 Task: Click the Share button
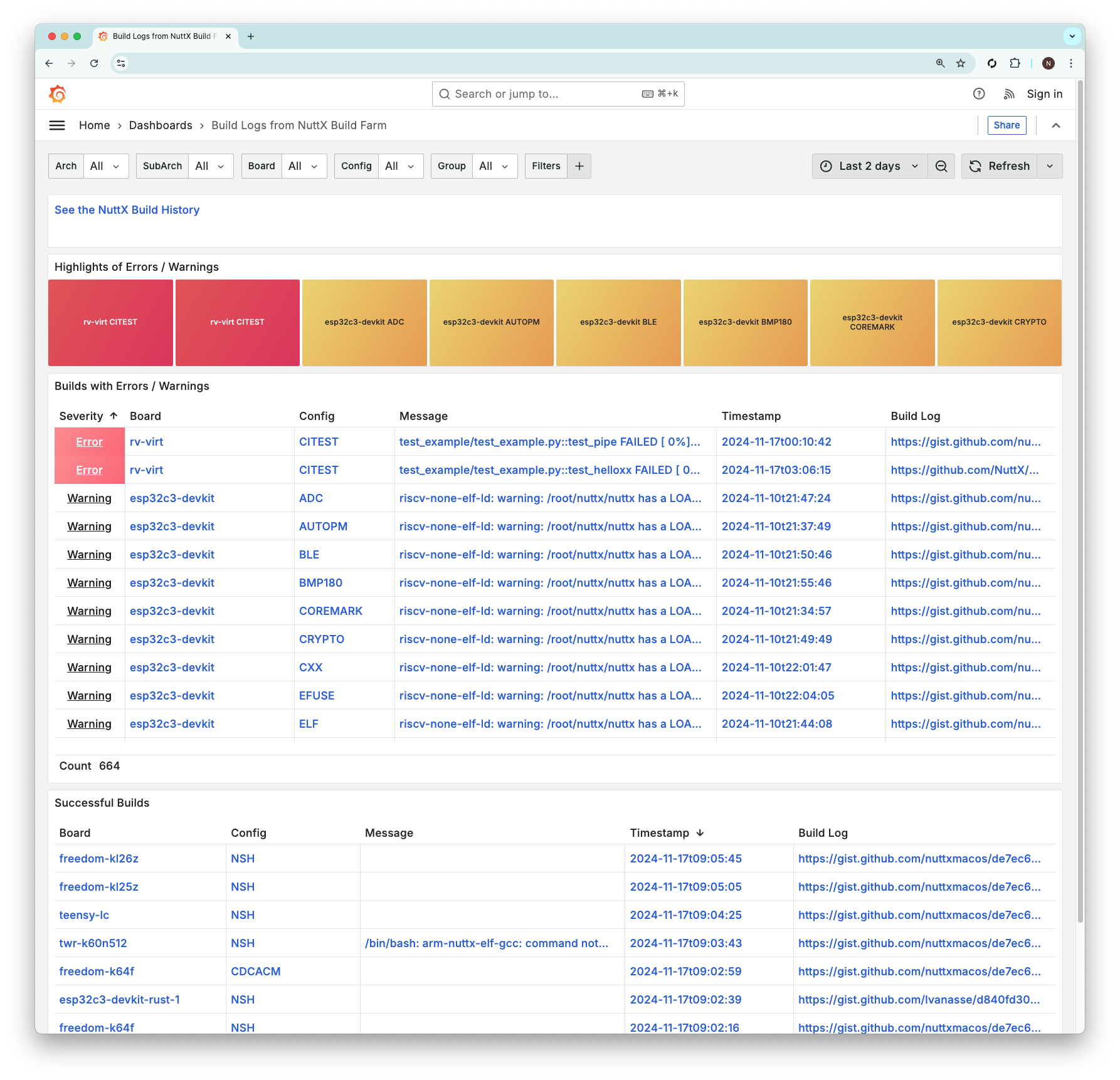pos(1007,125)
